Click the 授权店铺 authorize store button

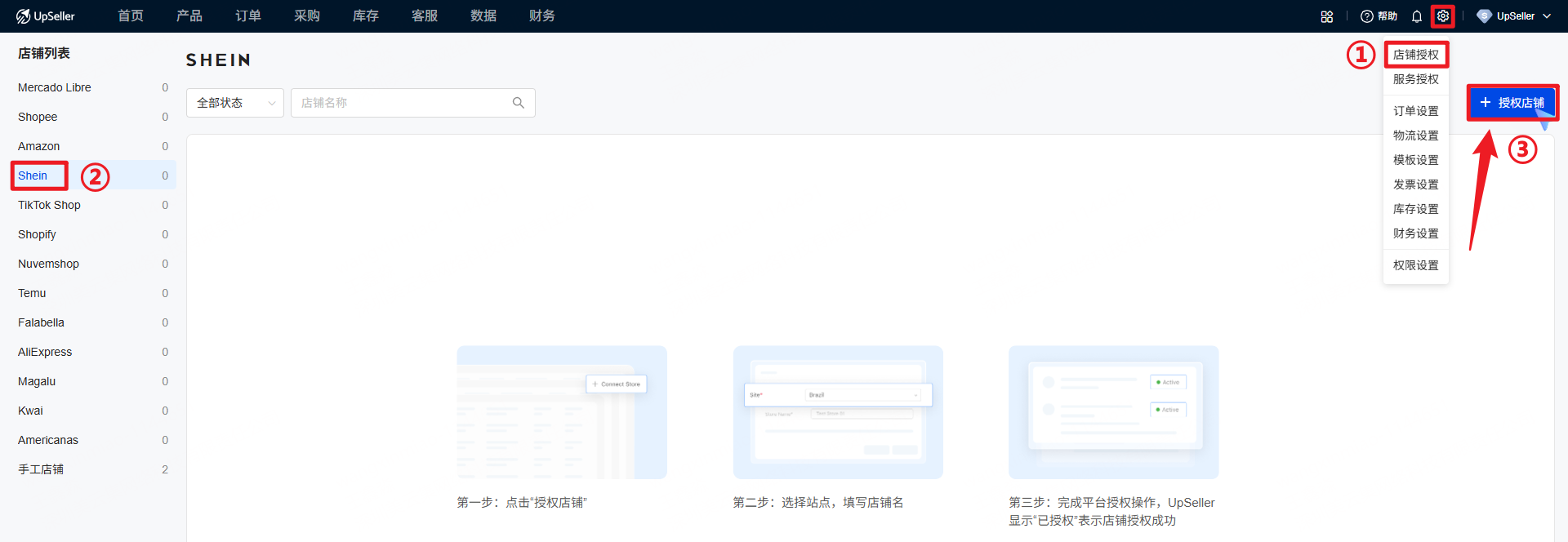[1512, 103]
